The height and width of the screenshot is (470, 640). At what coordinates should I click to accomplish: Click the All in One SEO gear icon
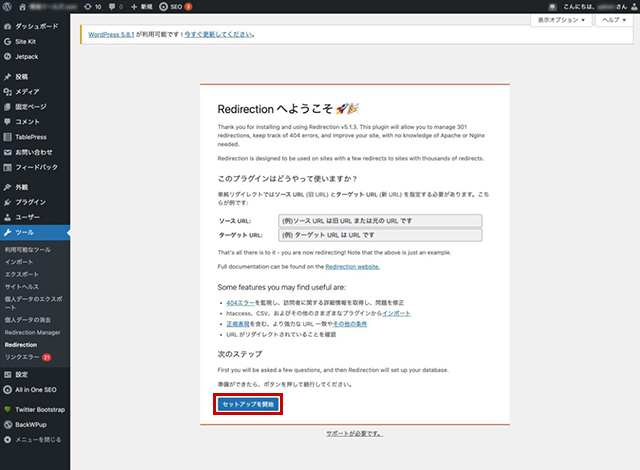coord(7,390)
